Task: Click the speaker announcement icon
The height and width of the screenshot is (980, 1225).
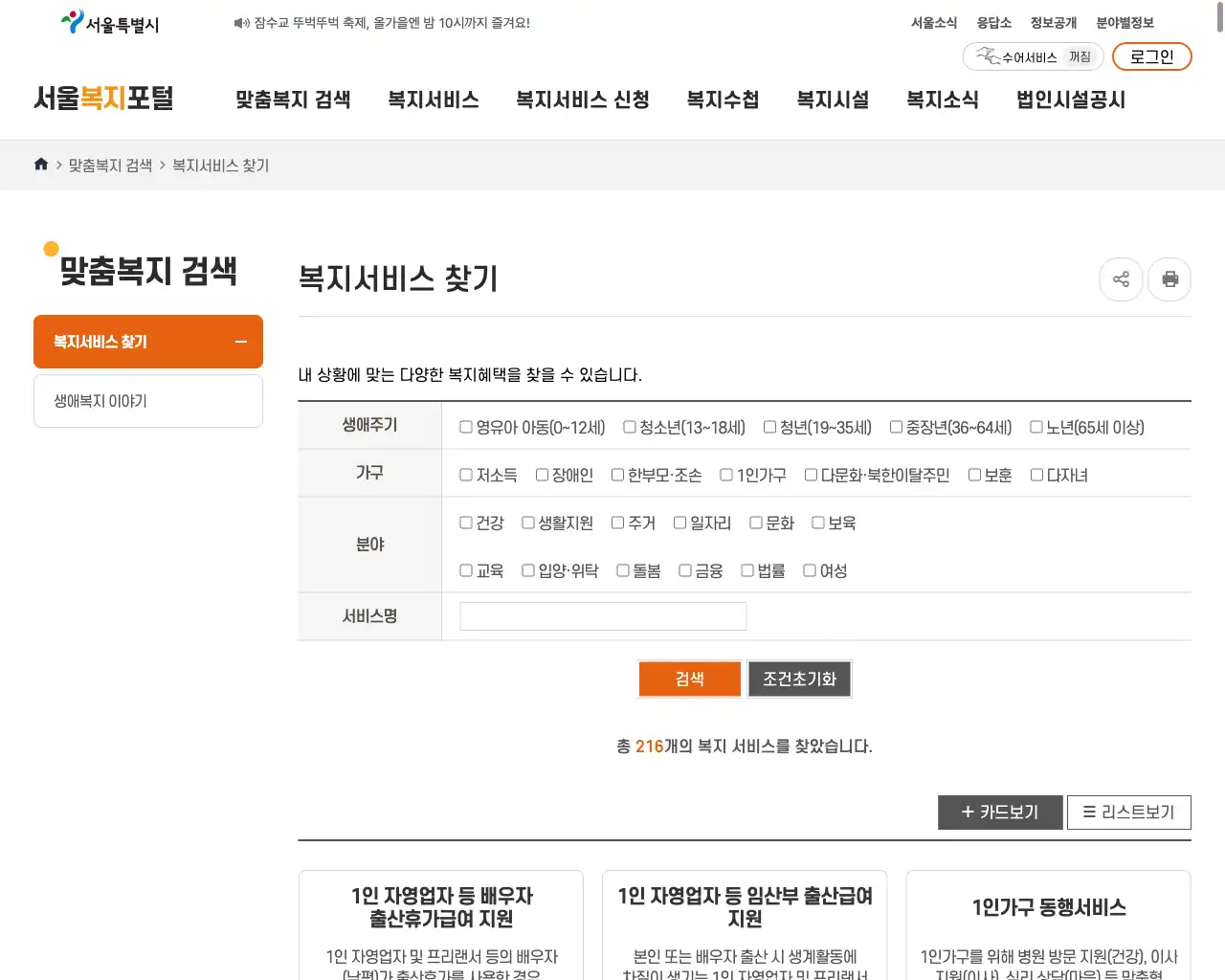Action: pos(241,23)
